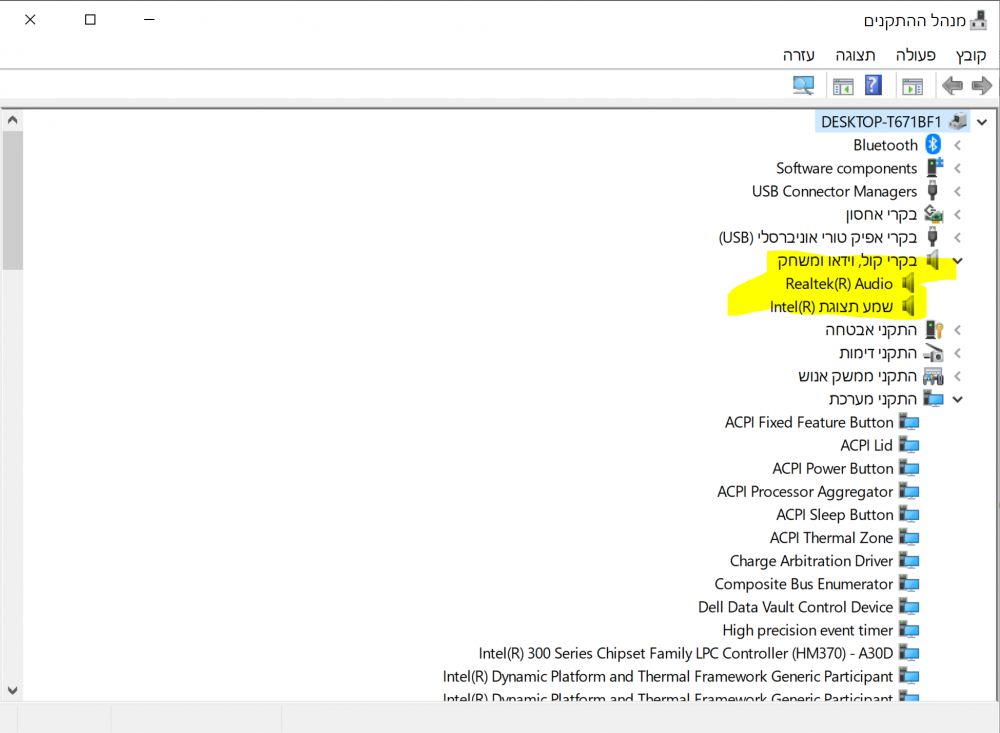Open the עזרה menu
This screenshot has height=733, width=1000.
point(798,55)
